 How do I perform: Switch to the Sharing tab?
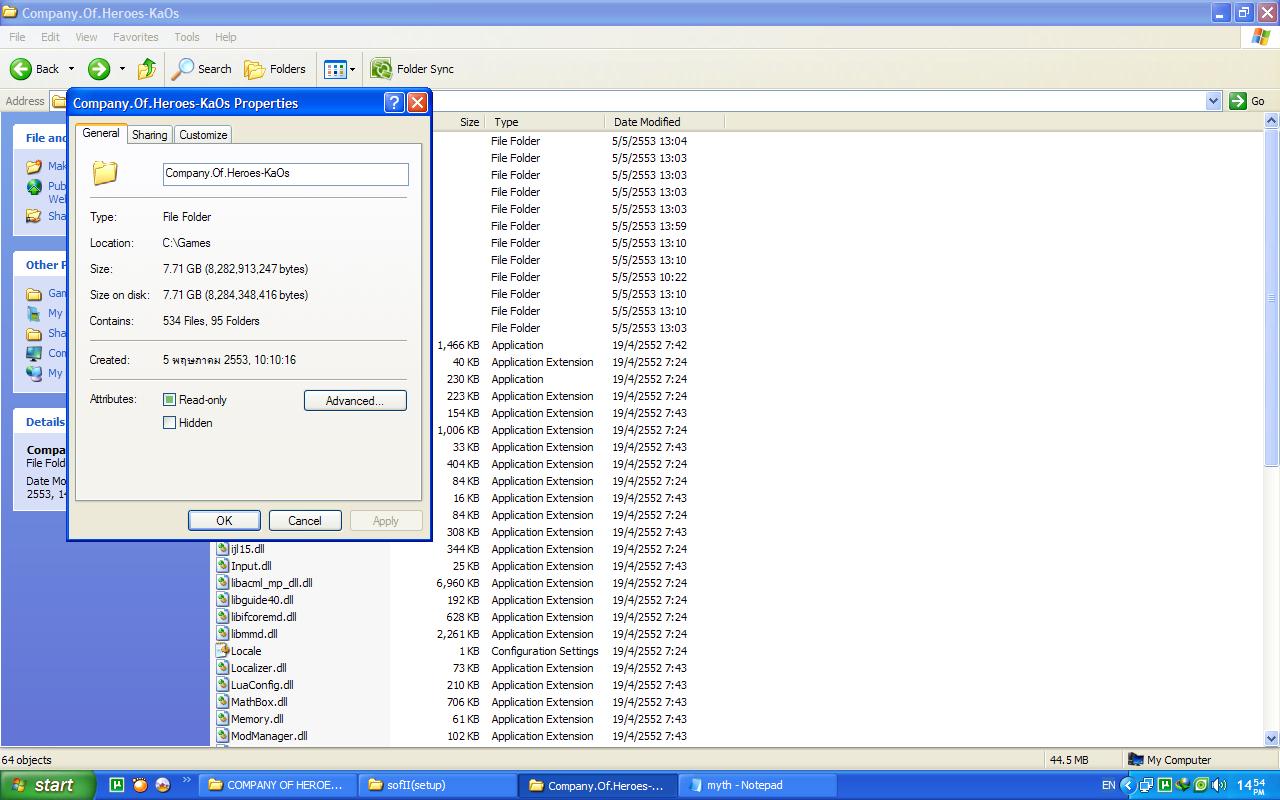(150, 135)
